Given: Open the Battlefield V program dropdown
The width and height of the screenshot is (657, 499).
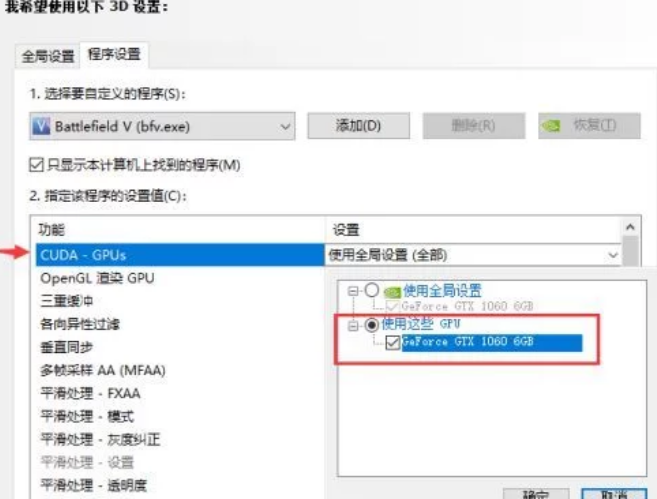Looking at the screenshot, I should pyautogui.click(x=162, y=126).
